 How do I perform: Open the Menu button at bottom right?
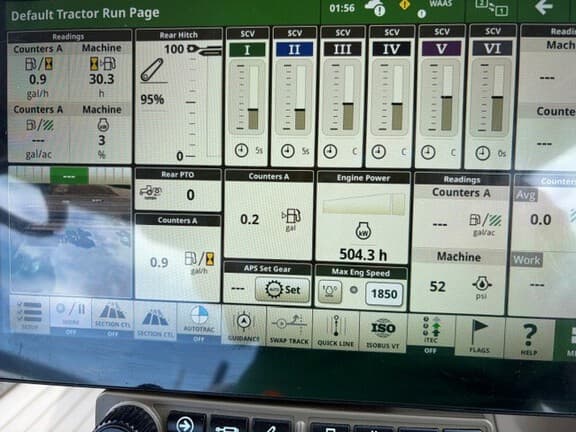click(568, 340)
